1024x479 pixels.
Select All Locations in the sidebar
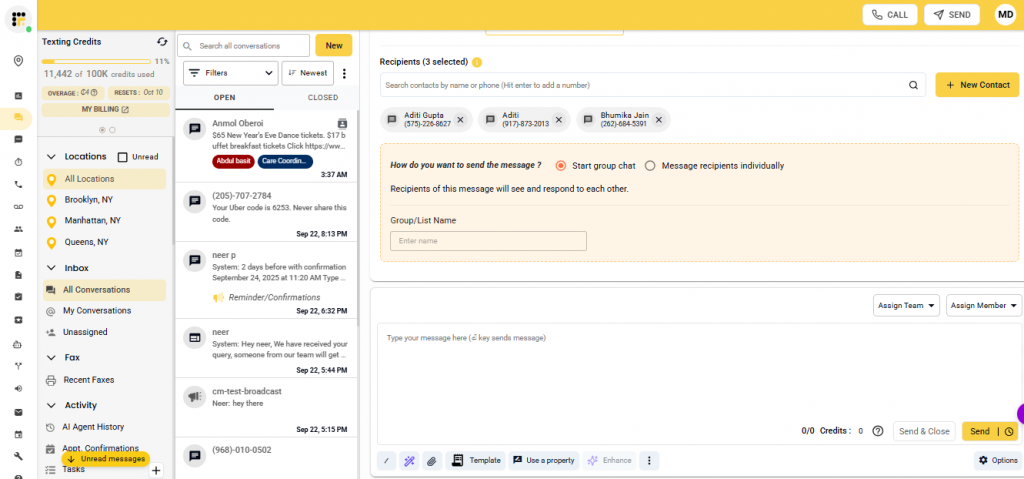(104, 179)
